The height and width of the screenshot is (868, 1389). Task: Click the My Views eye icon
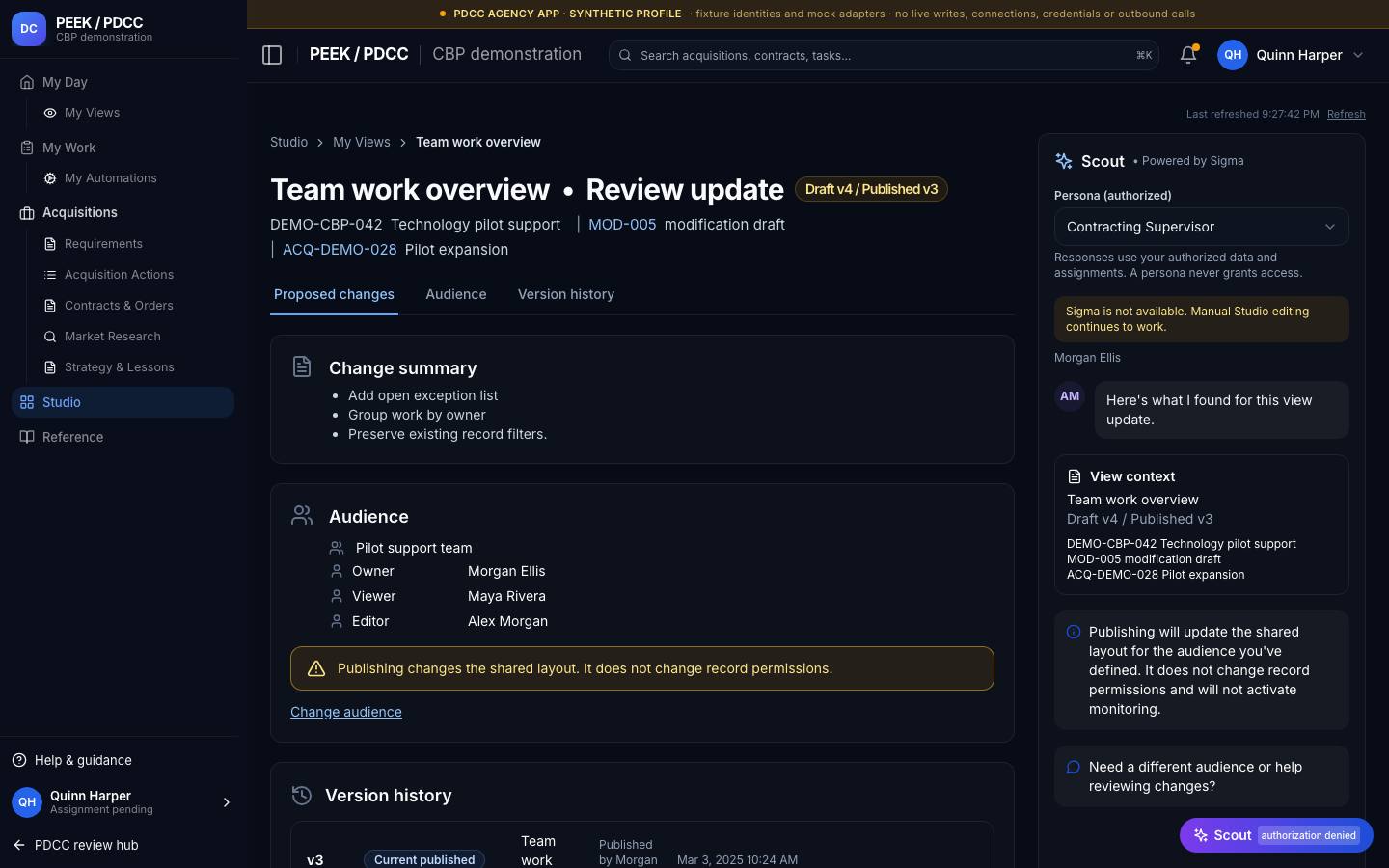(50, 113)
